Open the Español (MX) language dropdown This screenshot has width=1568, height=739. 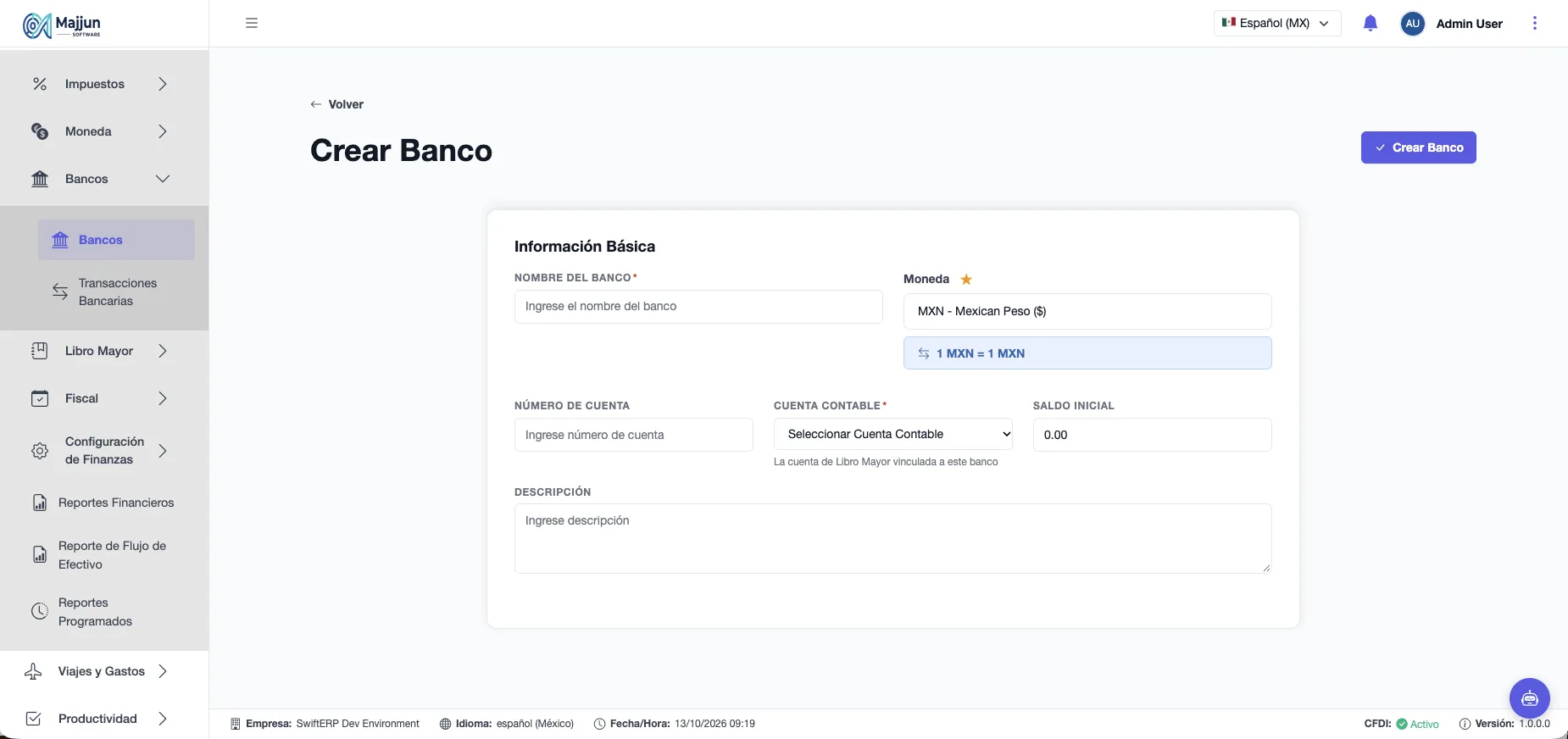tap(1277, 23)
